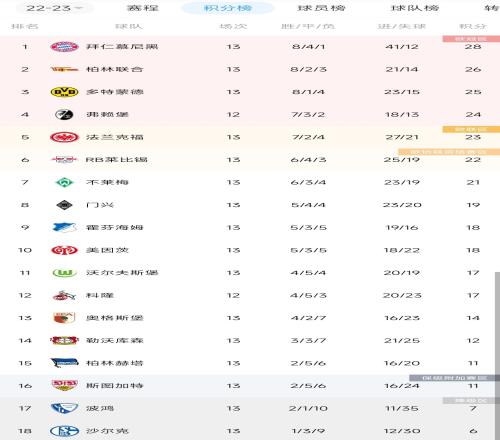This screenshot has width=500, height=440.
Task: Switch to the 赛程 tab
Action: [142, 8]
